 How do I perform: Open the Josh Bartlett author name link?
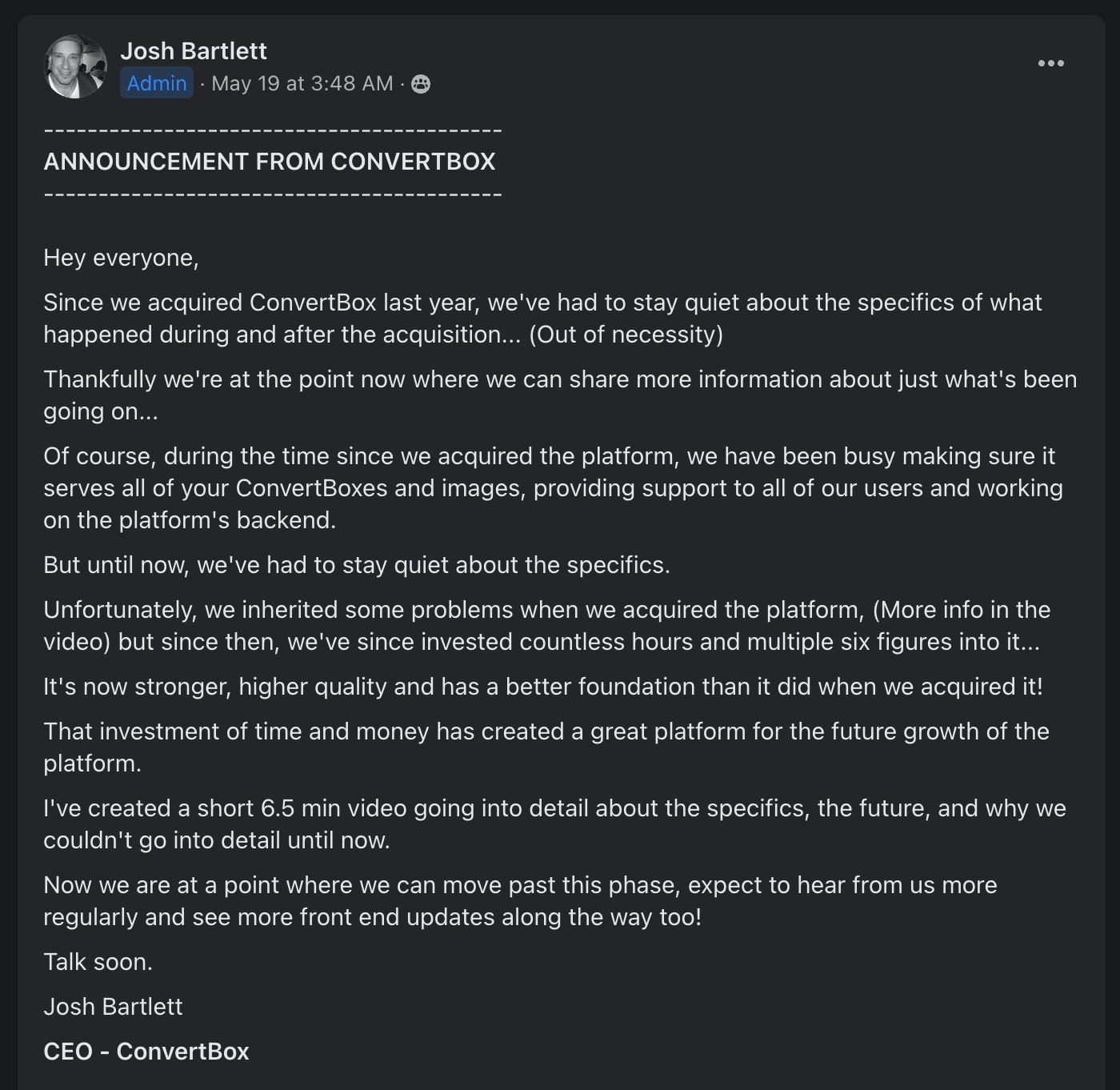pos(194,50)
